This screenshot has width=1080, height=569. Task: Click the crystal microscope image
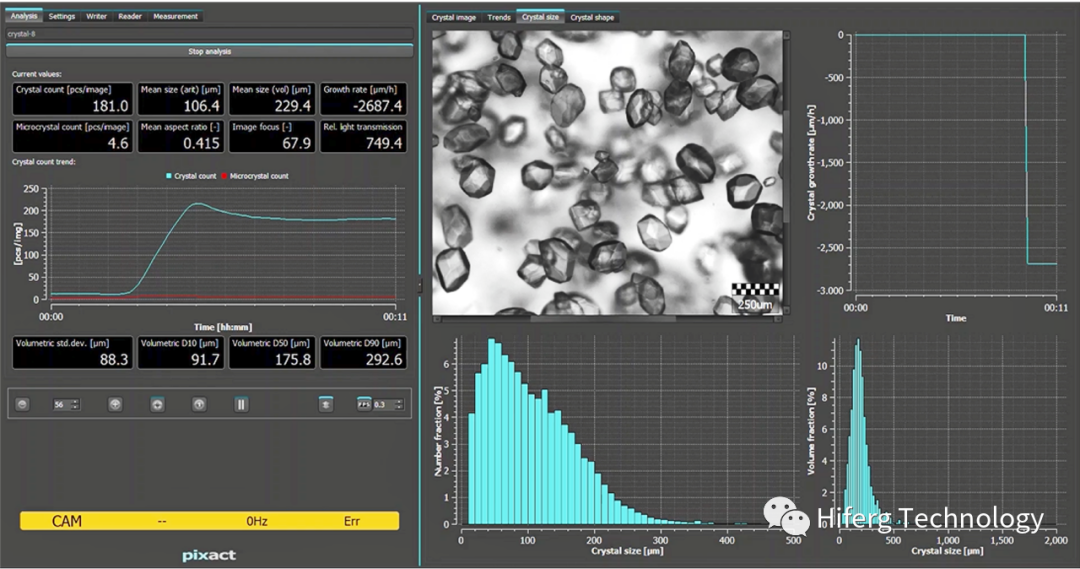point(608,172)
